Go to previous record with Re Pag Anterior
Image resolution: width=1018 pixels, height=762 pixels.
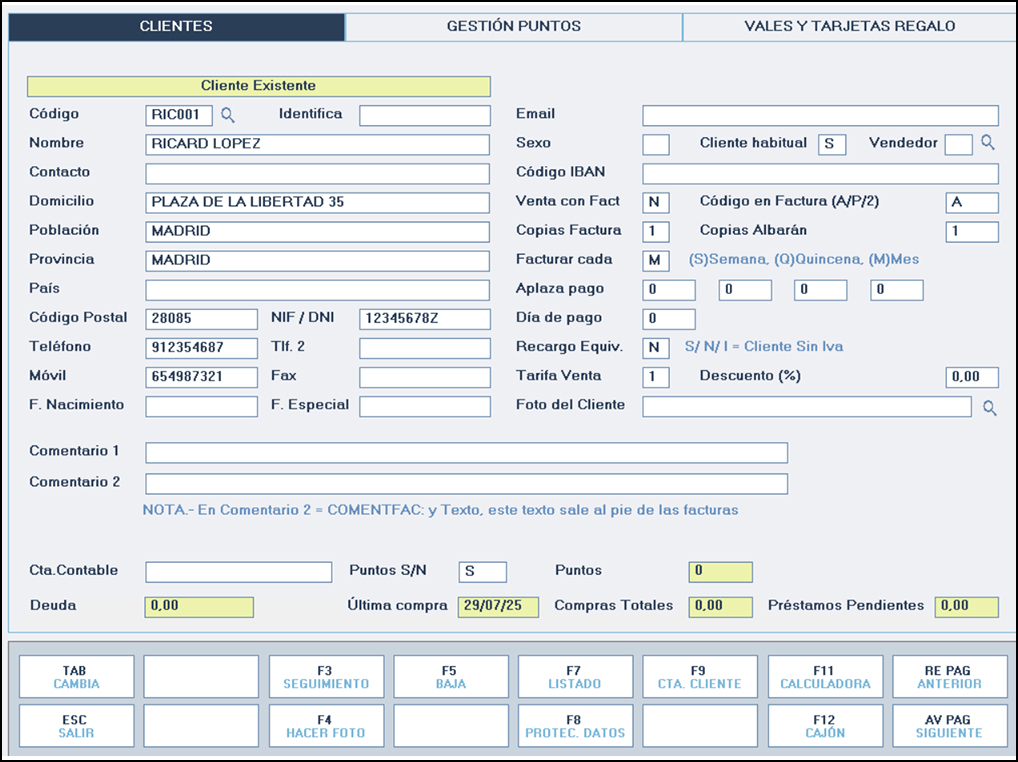(x=949, y=677)
